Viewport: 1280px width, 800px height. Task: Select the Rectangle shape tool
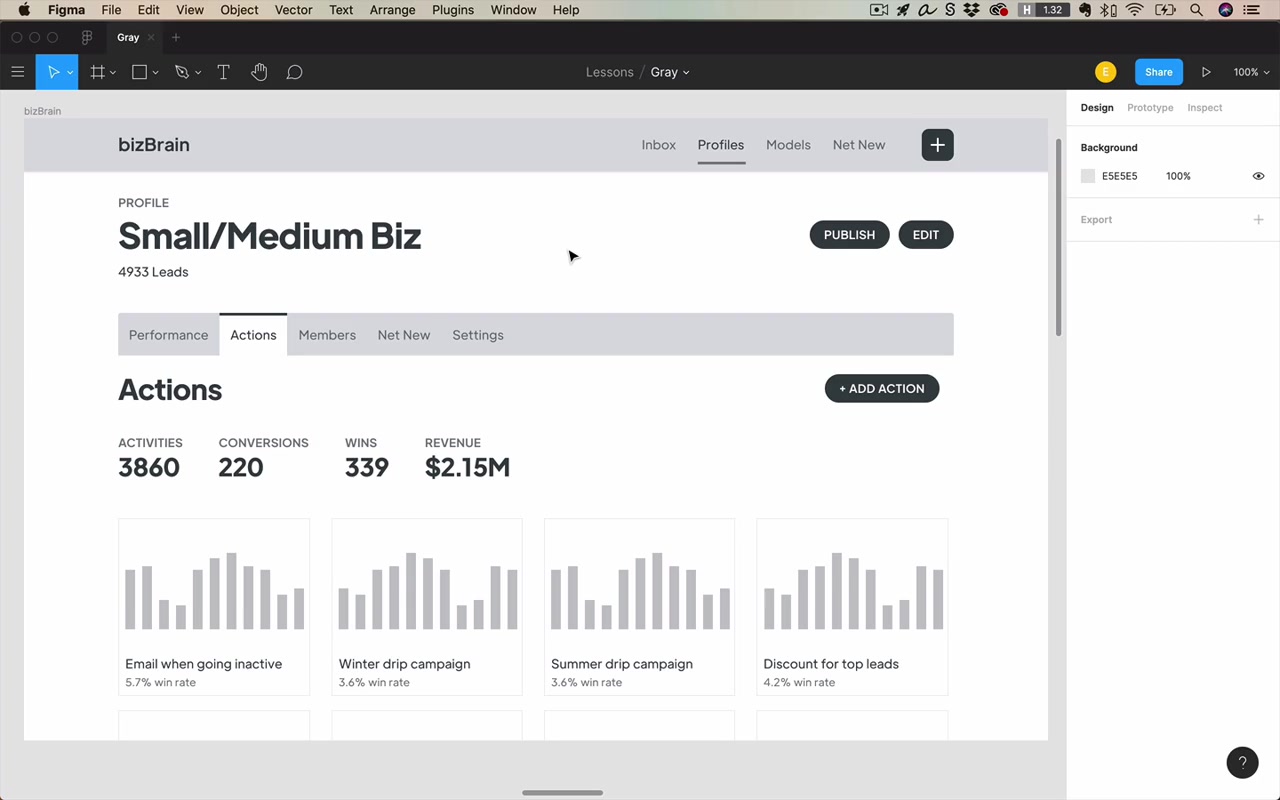coord(139,72)
